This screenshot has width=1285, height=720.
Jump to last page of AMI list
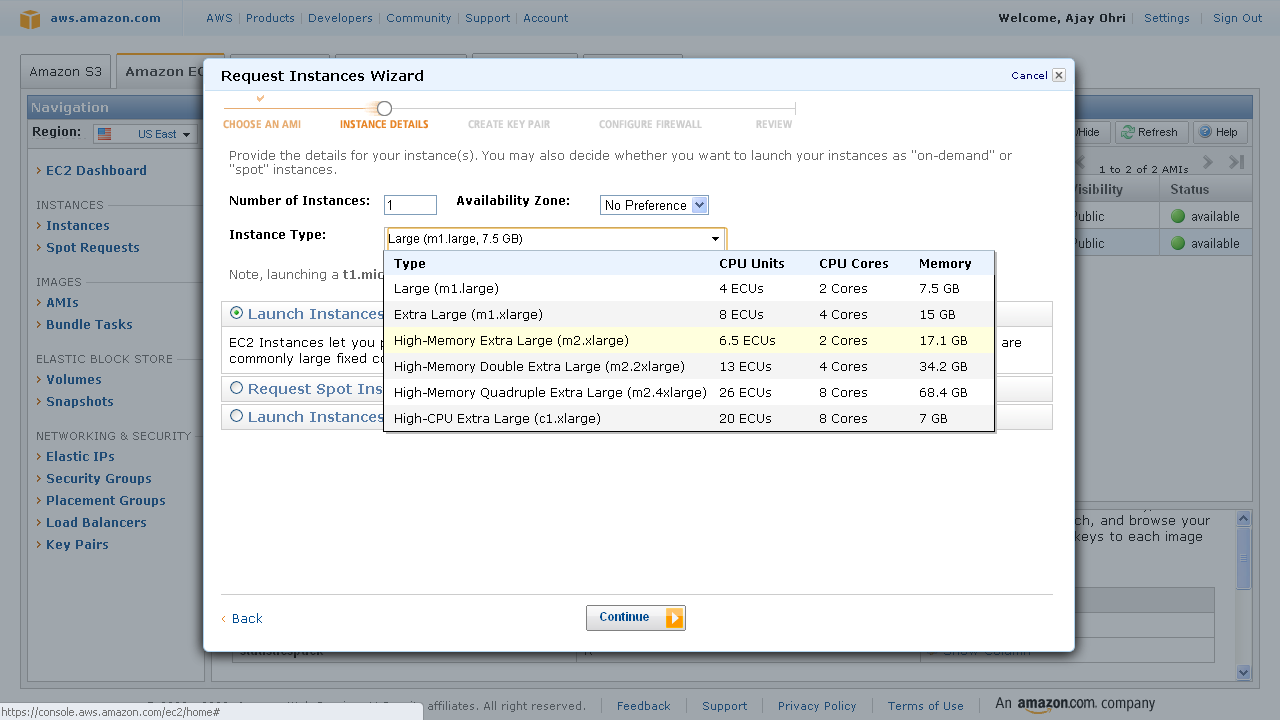click(1236, 162)
